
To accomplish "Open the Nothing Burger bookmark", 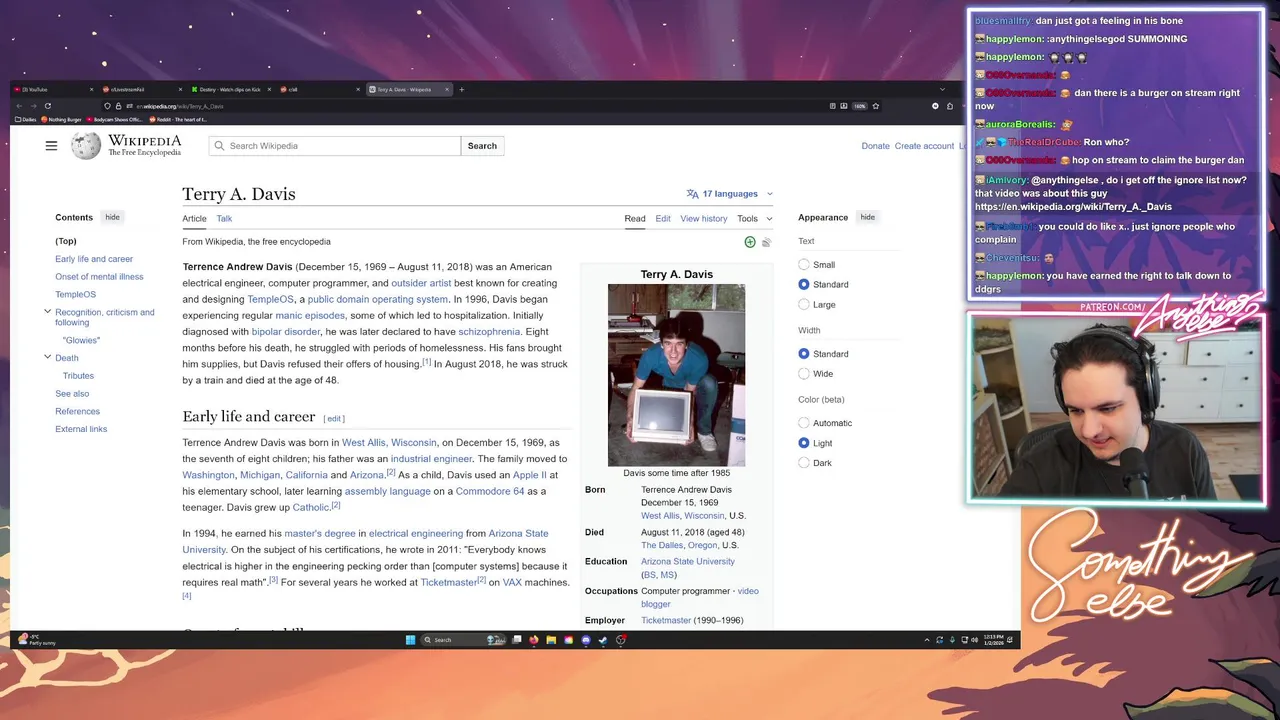I will (x=61, y=120).
